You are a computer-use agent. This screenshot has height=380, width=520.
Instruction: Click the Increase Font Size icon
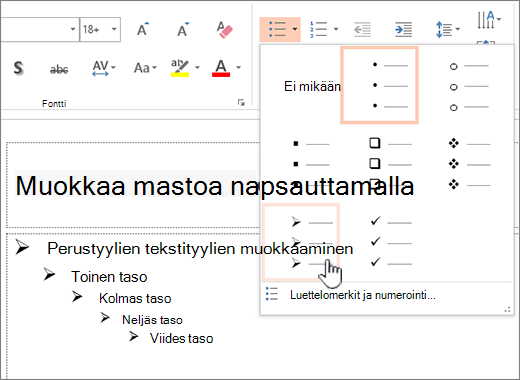(x=143, y=29)
